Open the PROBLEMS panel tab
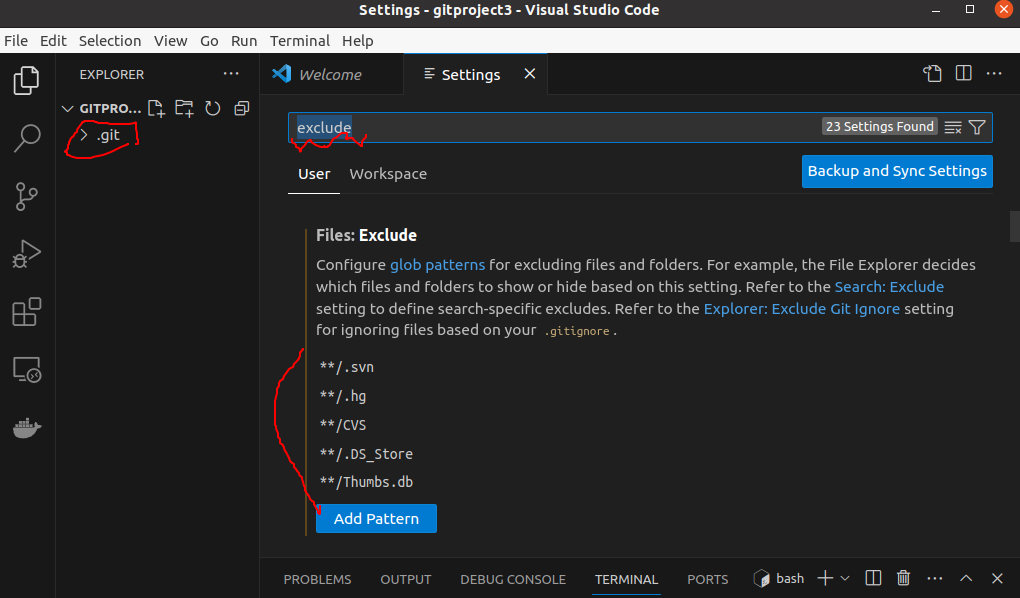This screenshot has width=1020, height=598. point(317,579)
